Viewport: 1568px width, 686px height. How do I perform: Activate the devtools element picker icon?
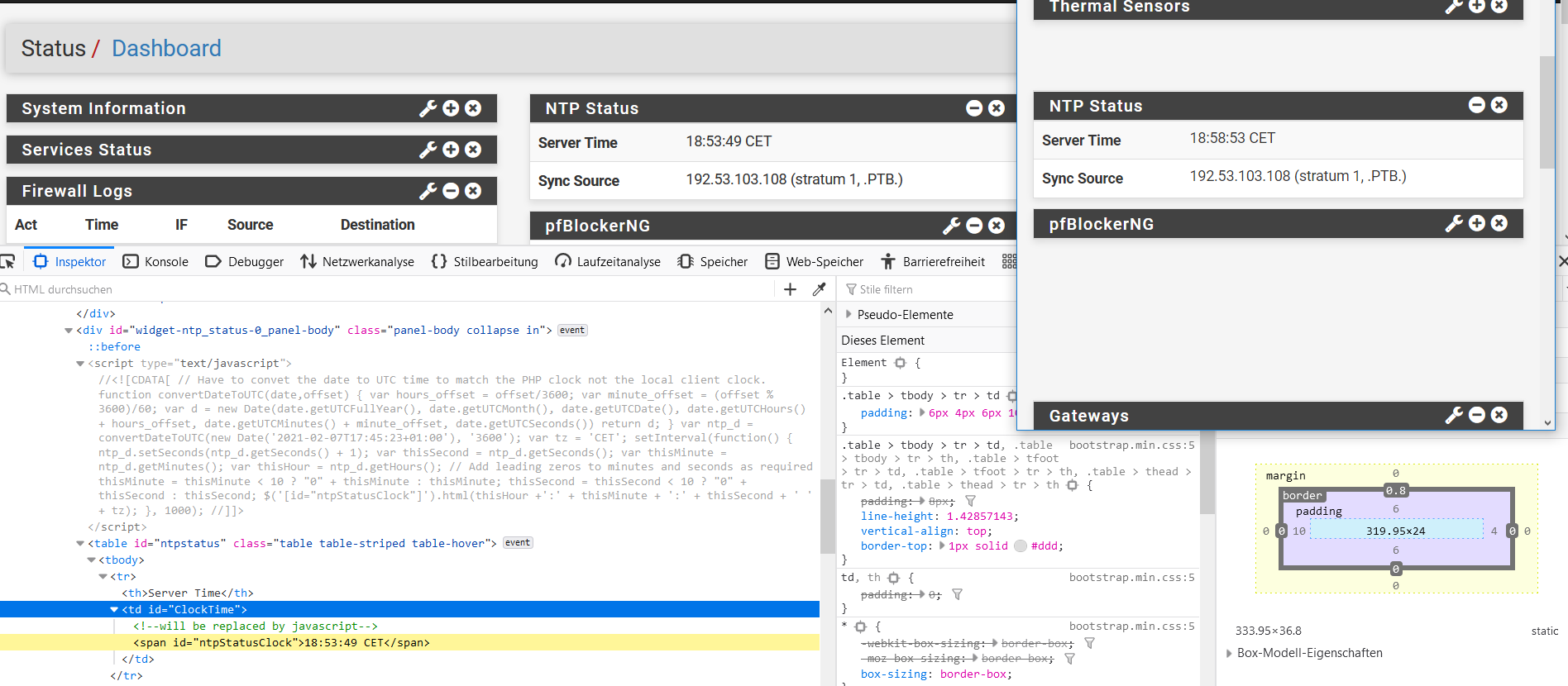tap(7, 261)
